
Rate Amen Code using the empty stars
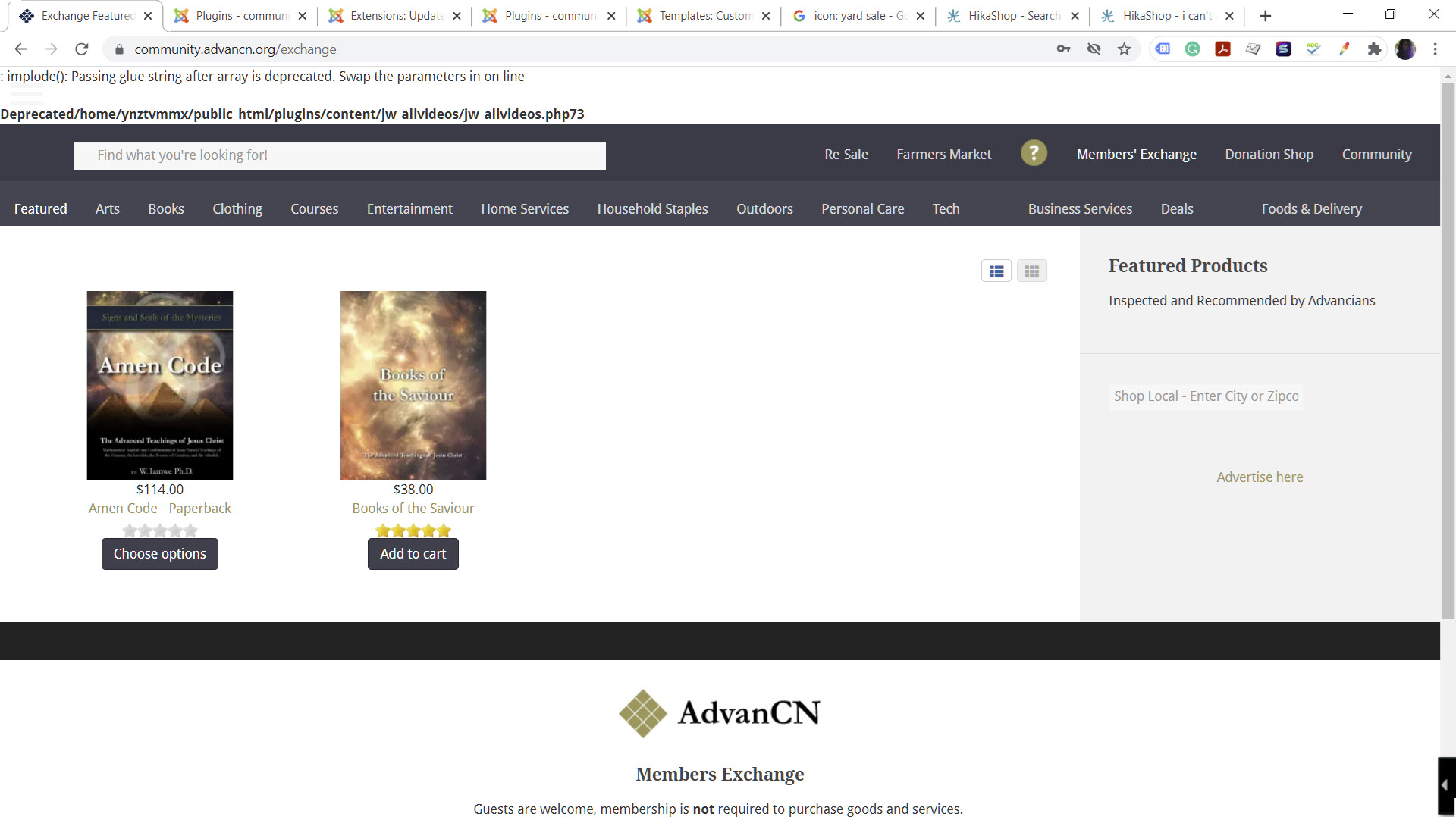pos(160,531)
